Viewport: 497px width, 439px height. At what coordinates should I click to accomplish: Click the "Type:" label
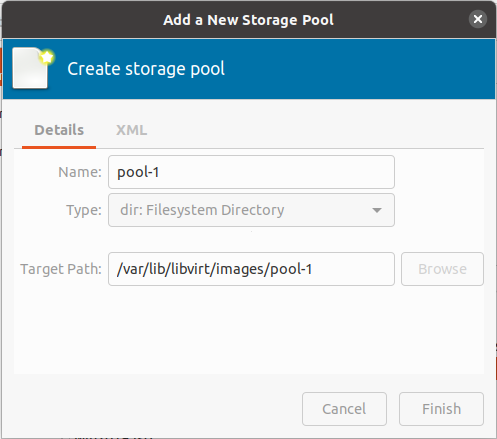pos(84,210)
